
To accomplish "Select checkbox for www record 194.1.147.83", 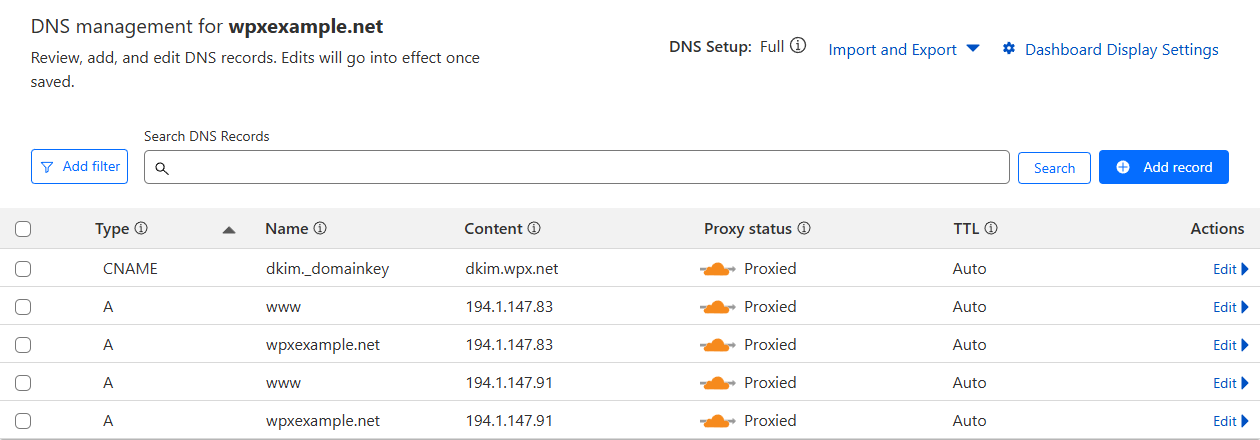I will (x=23, y=307).
